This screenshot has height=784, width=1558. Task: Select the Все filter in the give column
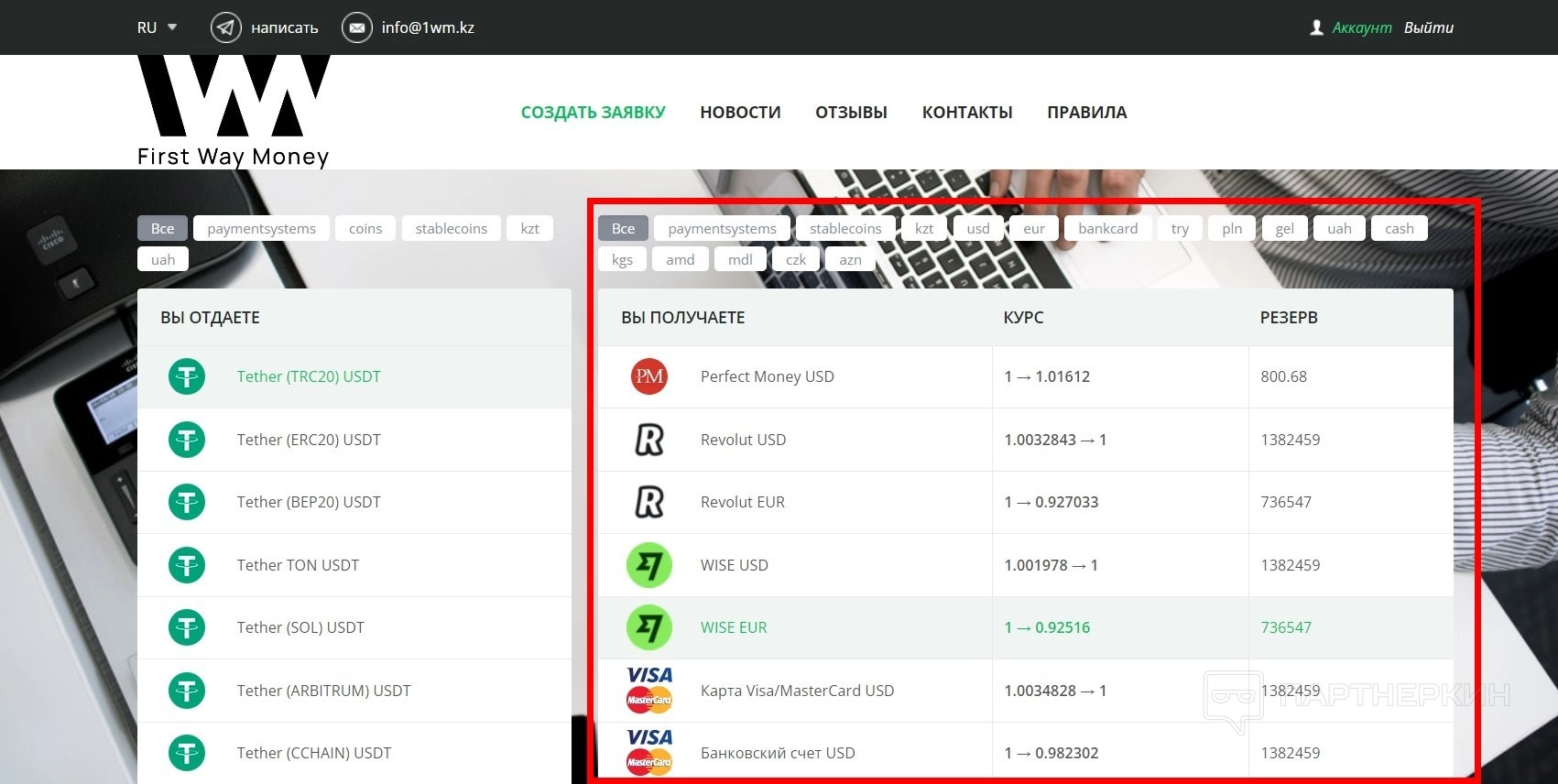pyautogui.click(x=163, y=228)
